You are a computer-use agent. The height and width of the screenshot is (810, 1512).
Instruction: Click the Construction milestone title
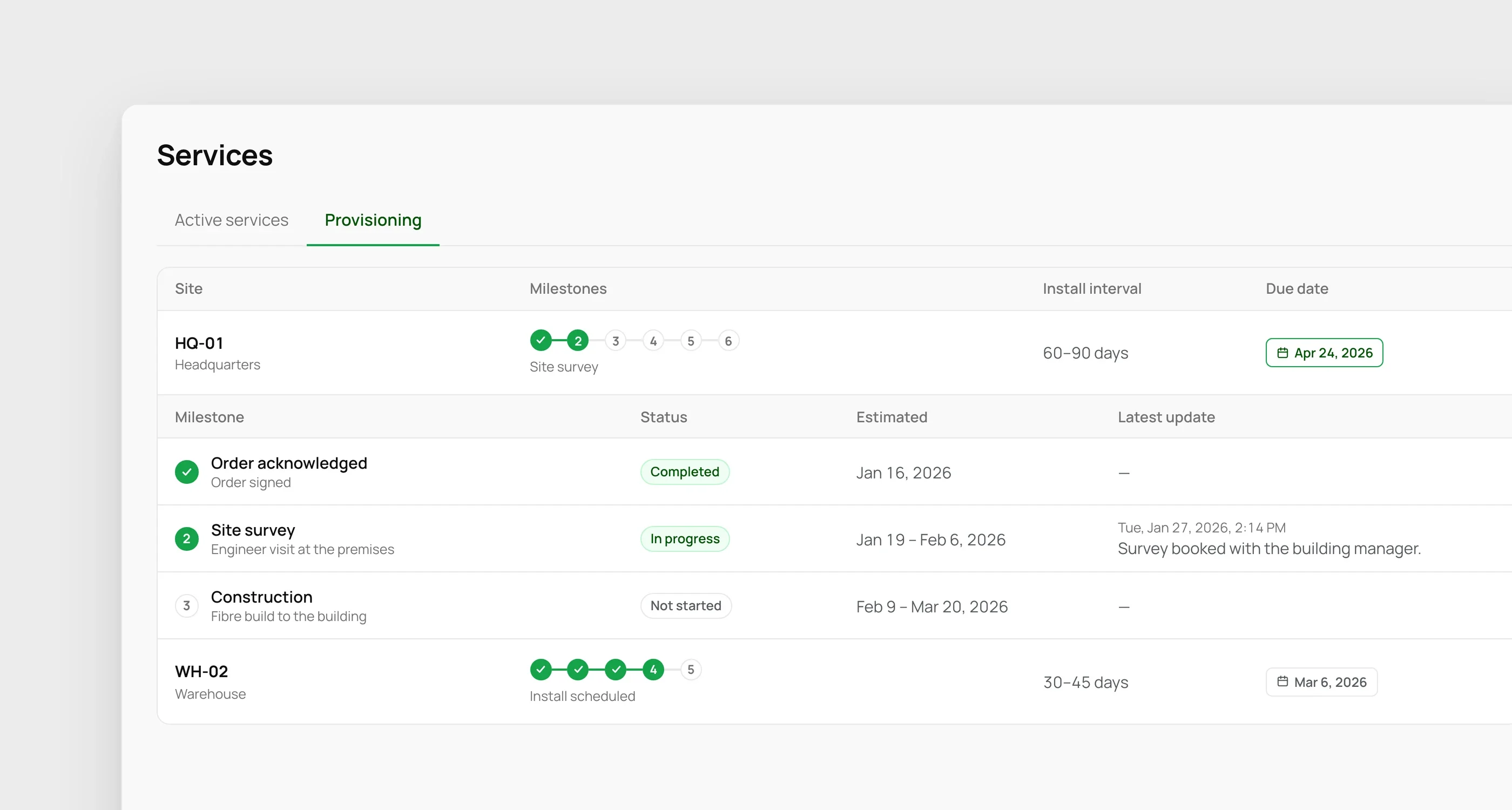click(x=261, y=597)
